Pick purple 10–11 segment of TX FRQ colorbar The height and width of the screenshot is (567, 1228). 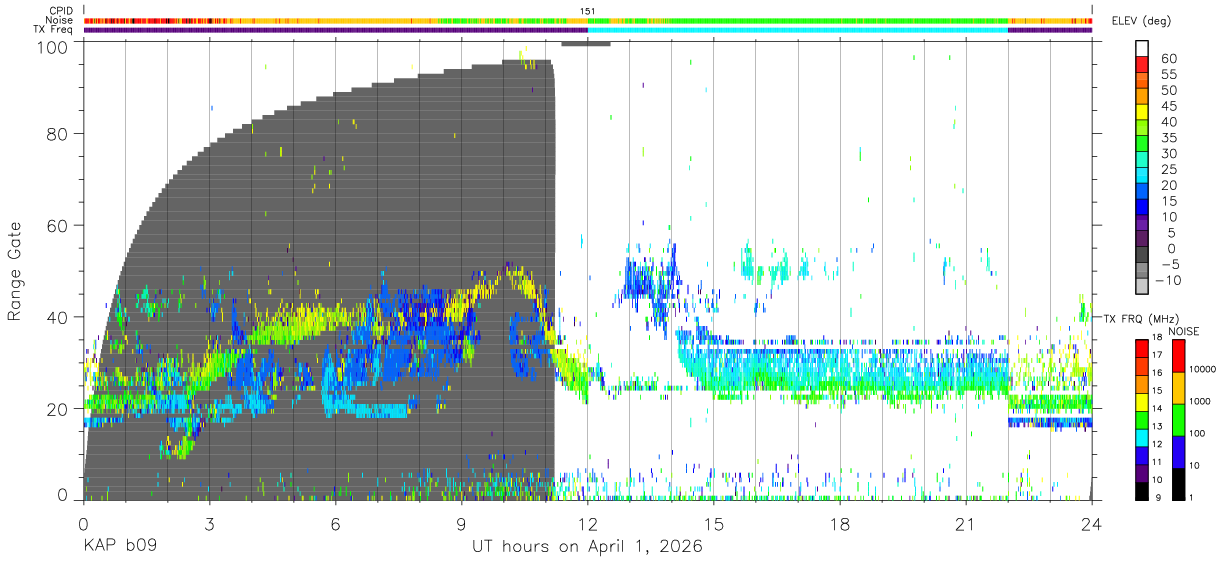point(1142,472)
